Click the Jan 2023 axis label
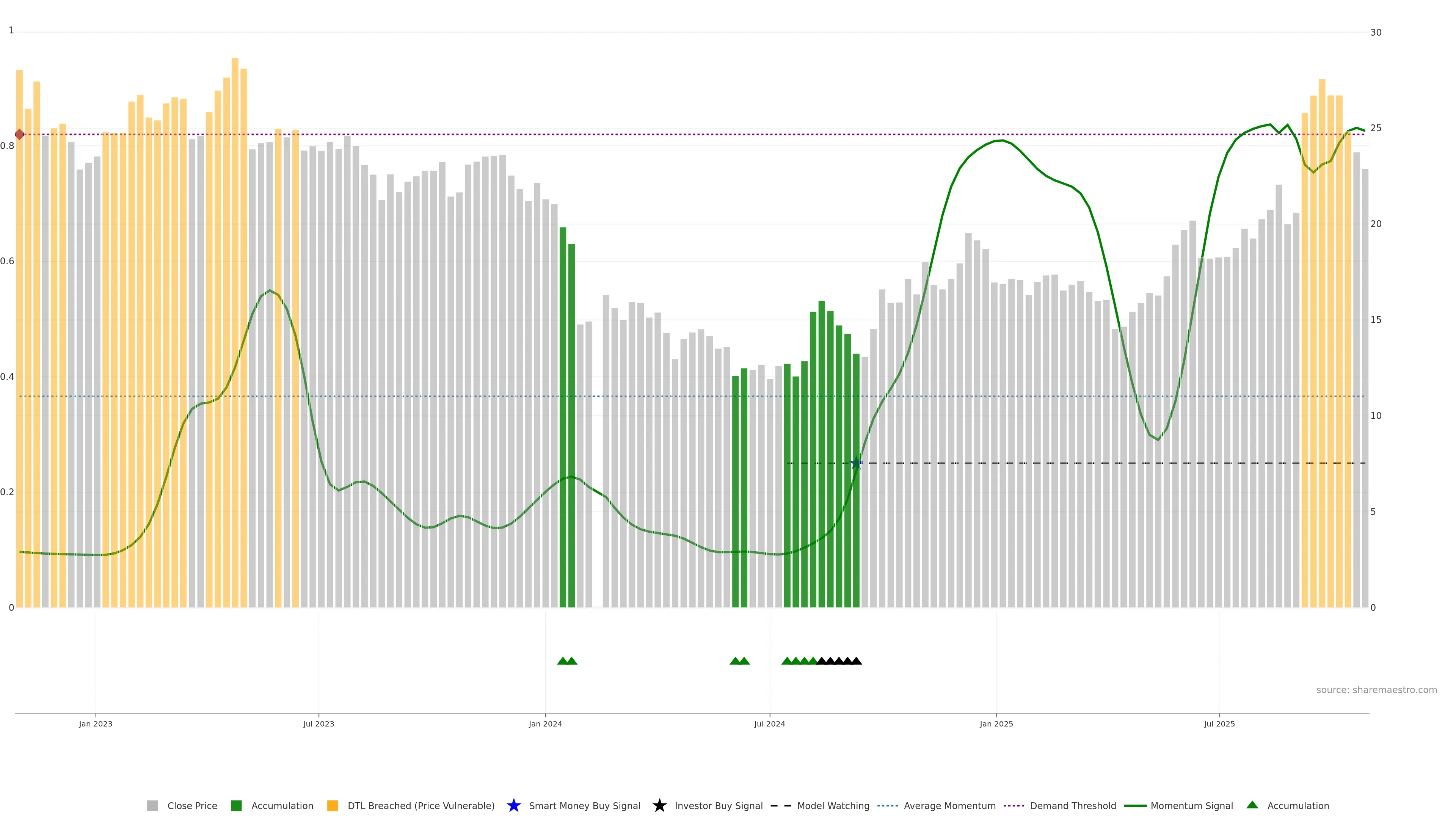Image resolution: width=1456 pixels, height=819 pixels. click(x=96, y=723)
